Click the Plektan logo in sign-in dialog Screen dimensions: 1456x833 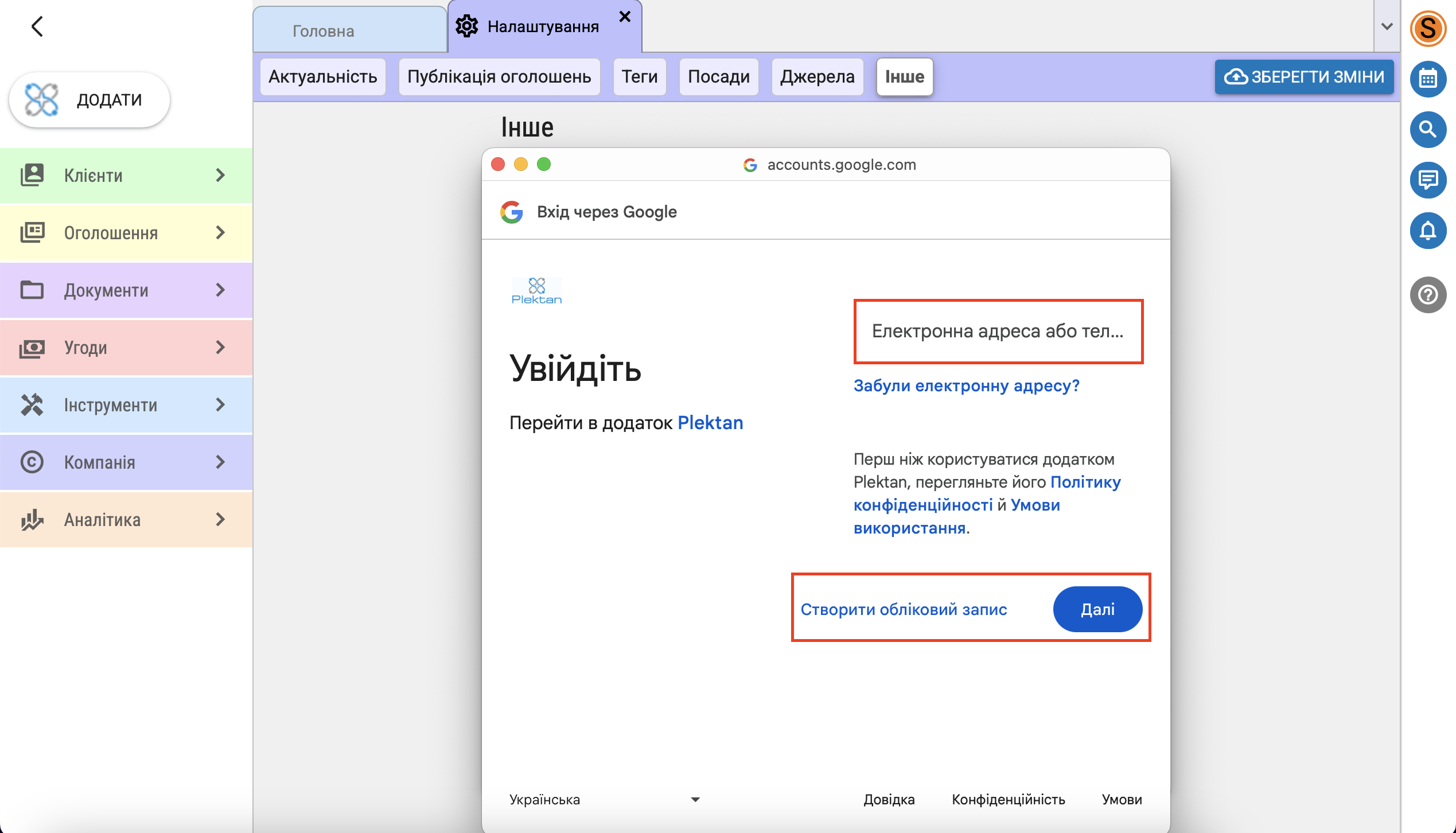pos(536,291)
